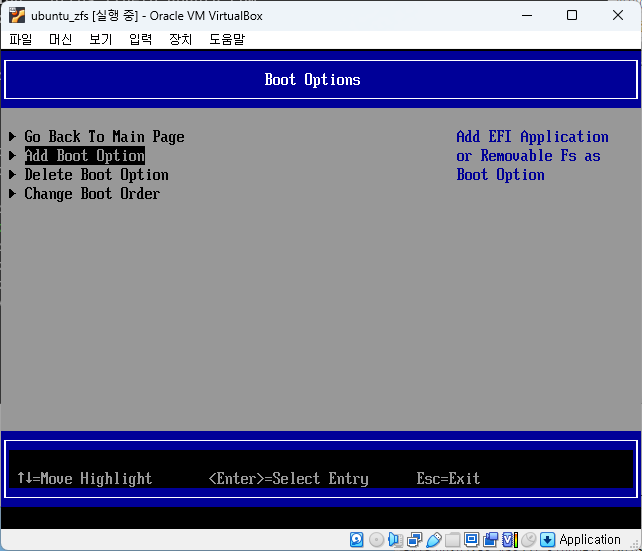Click the display settings status icon
The image size is (642, 551).
click(471, 540)
